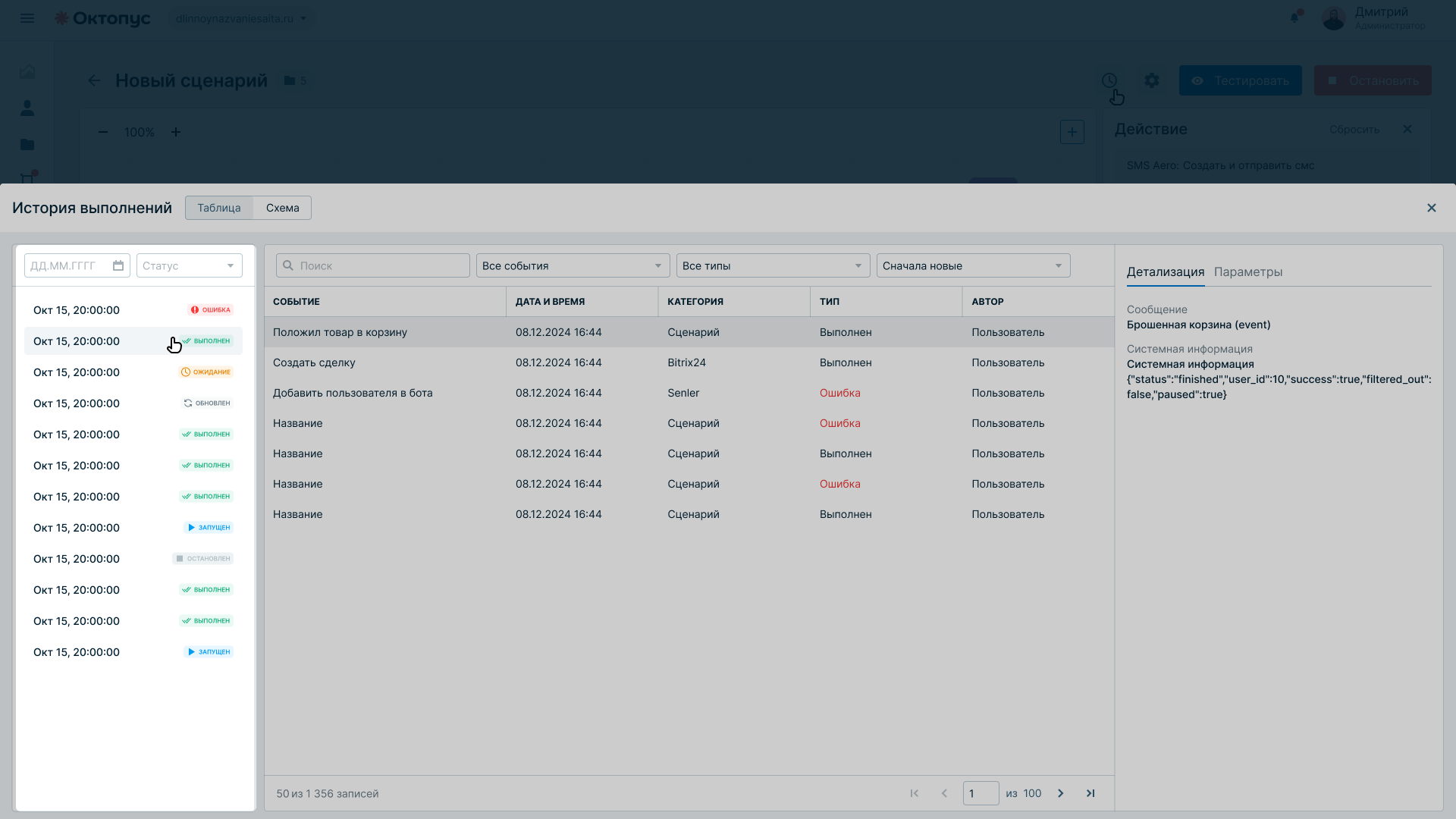The width and height of the screenshot is (1456, 819).
Task: Select the Создать сделку event row
Action: (689, 362)
